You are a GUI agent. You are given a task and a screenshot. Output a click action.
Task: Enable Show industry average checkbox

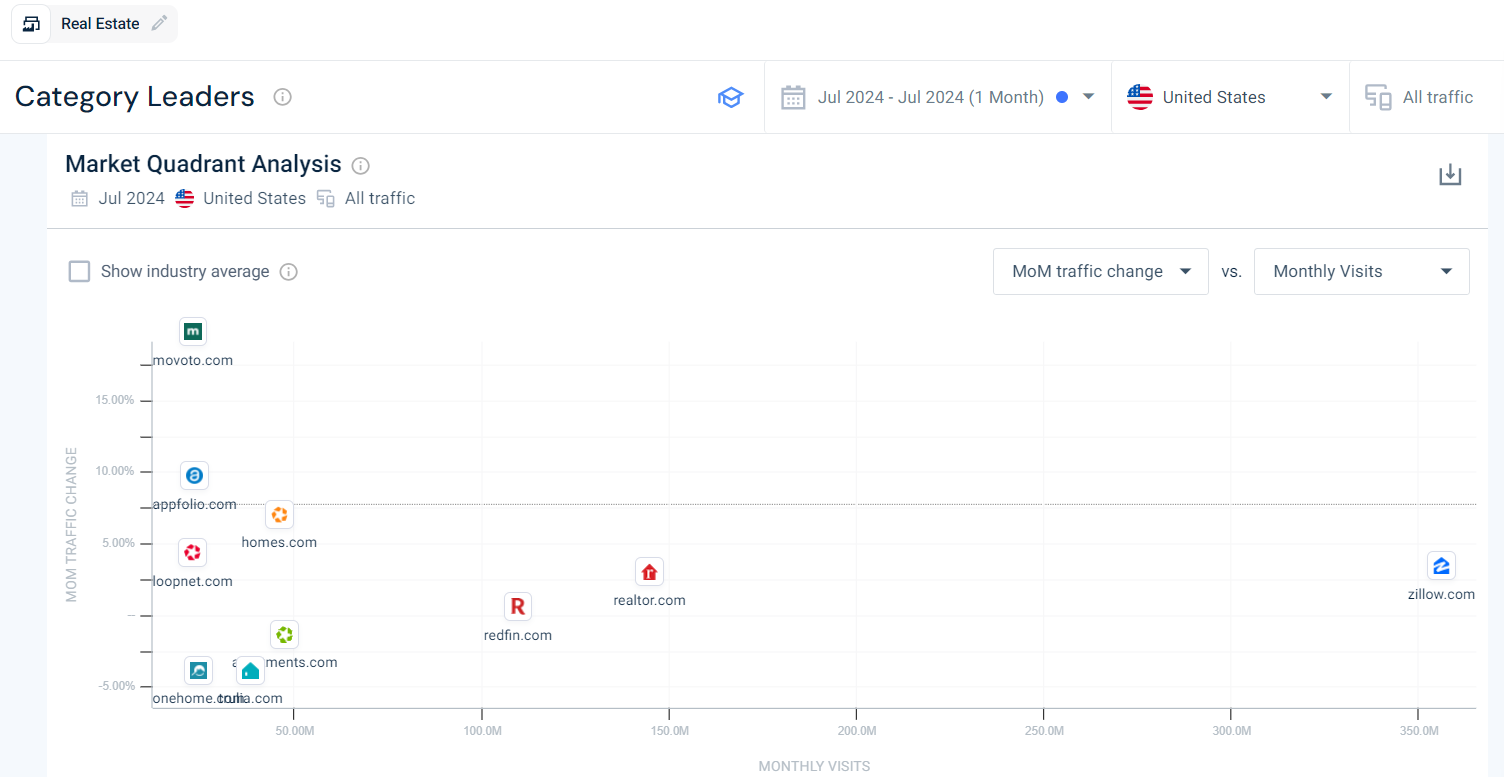point(79,272)
